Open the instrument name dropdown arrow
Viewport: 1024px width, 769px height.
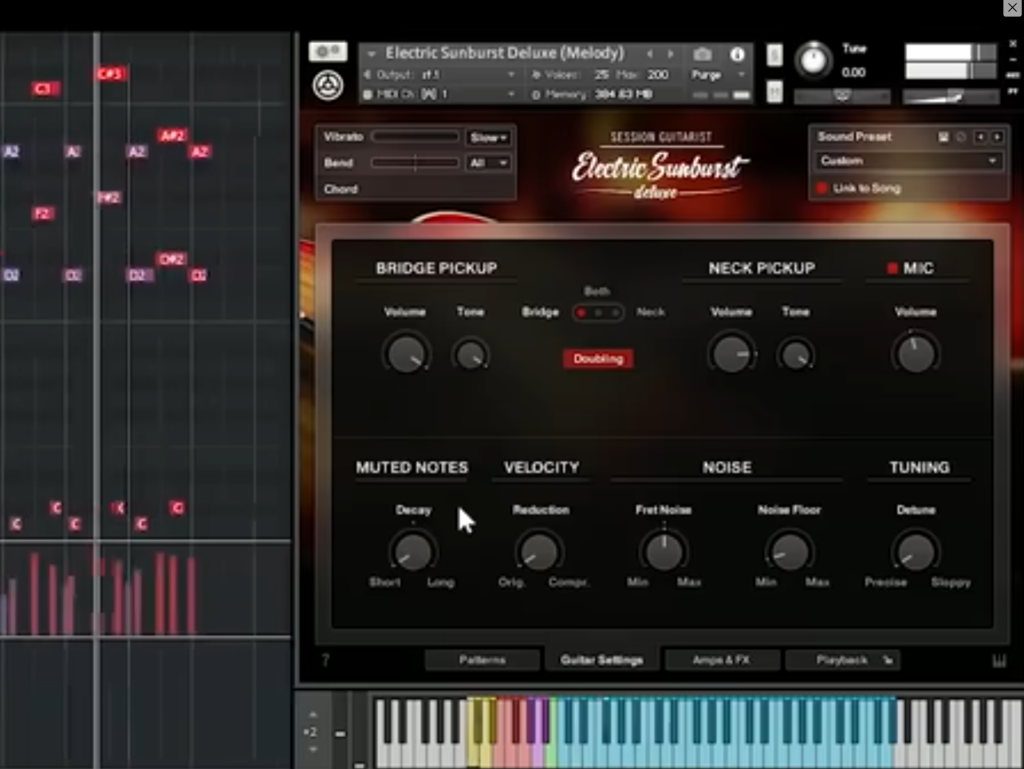coord(372,54)
